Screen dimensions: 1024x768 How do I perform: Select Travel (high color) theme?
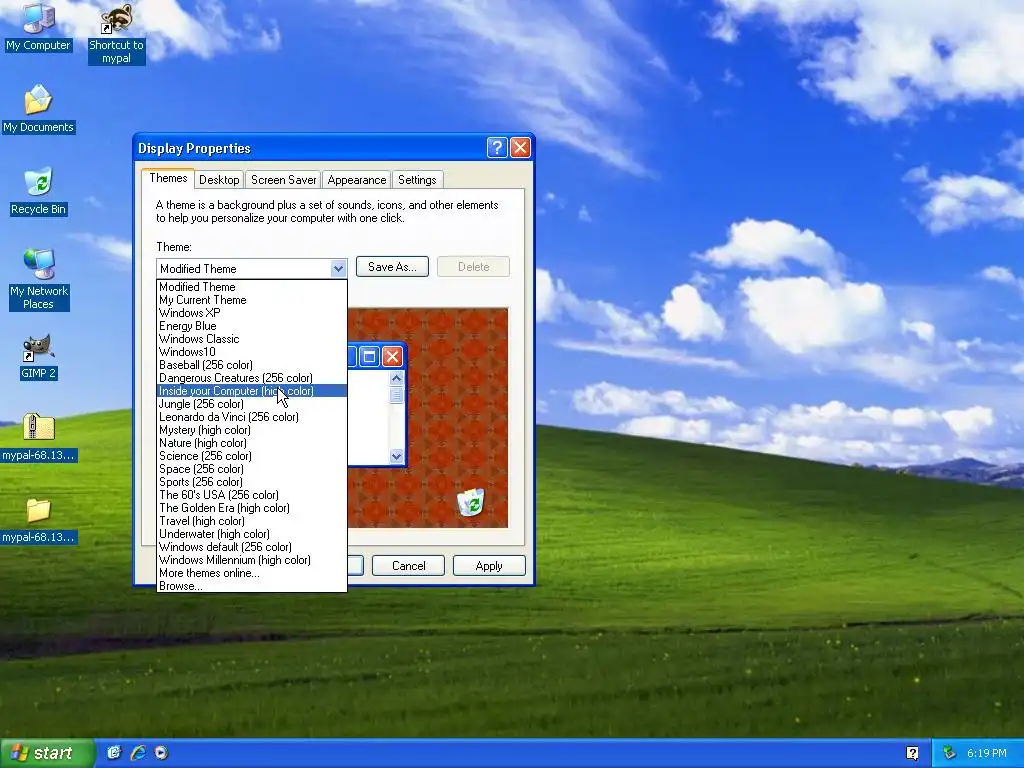(x=251, y=521)
